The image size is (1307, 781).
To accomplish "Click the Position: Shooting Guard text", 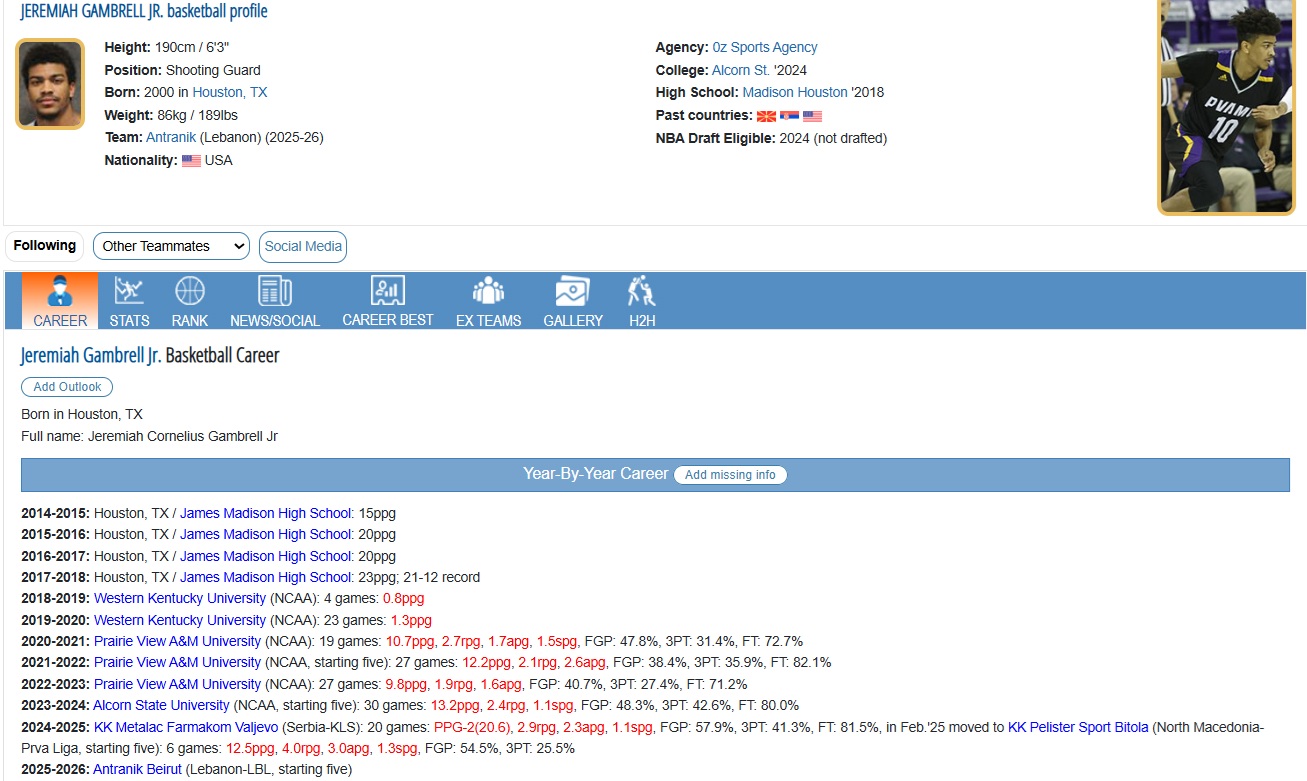I will [x=183, y=70].
